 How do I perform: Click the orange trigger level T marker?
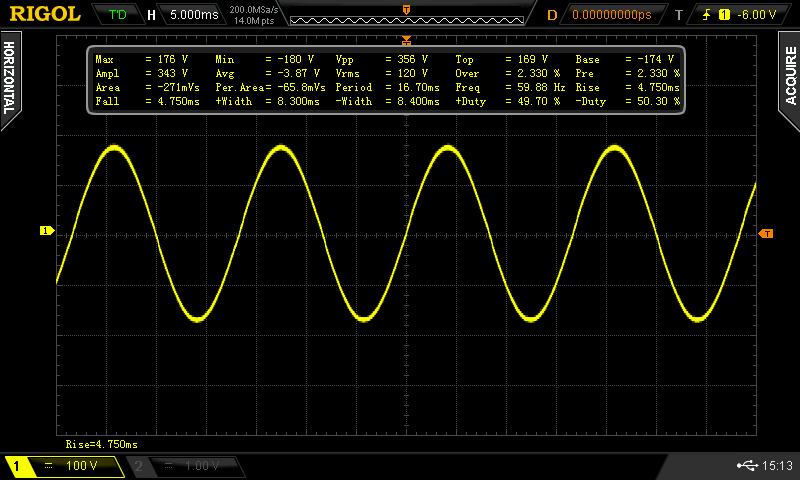point(766,233)
